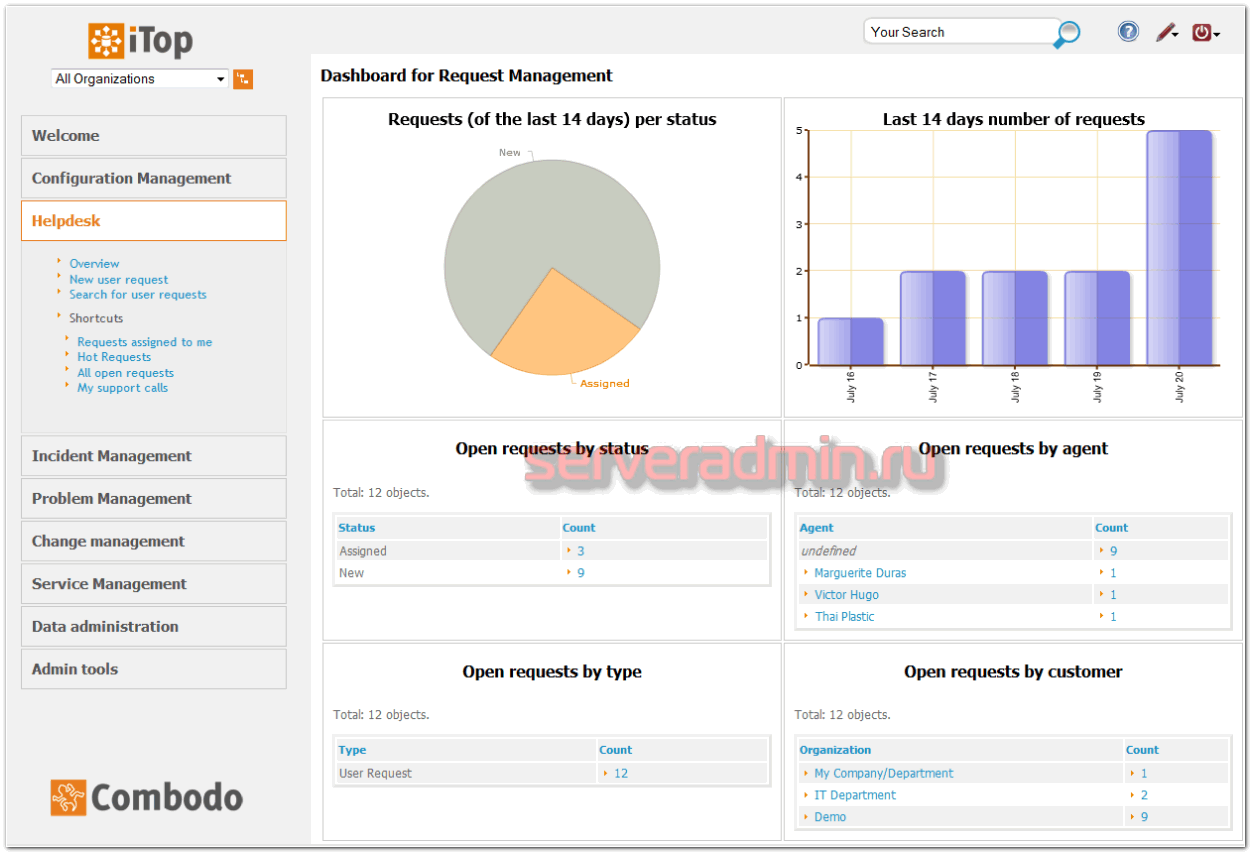Open the Service Management menu
The image size is (1251, 853).
tap(153, 584)
